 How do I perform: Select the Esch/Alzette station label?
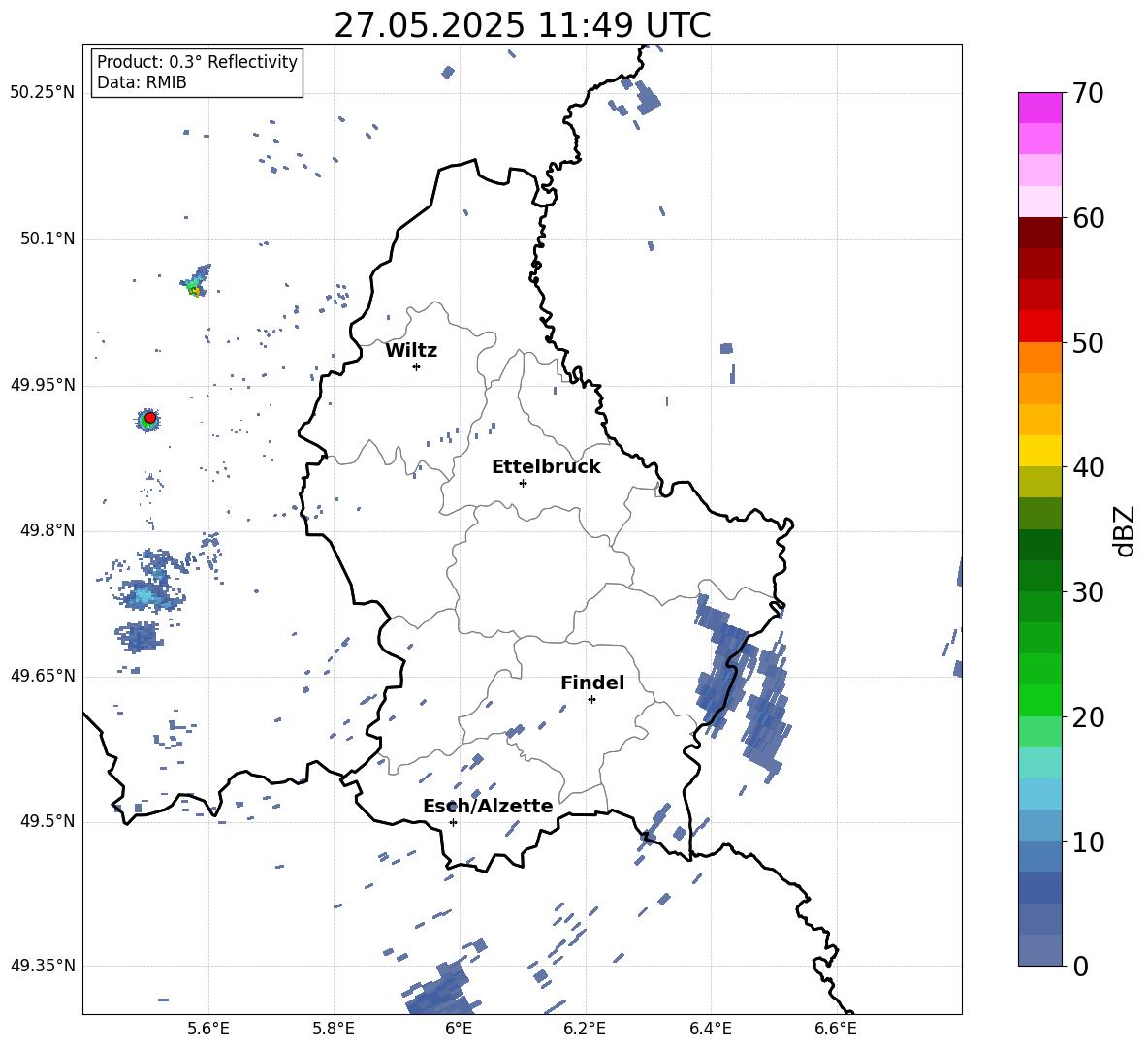click(488, 806)
